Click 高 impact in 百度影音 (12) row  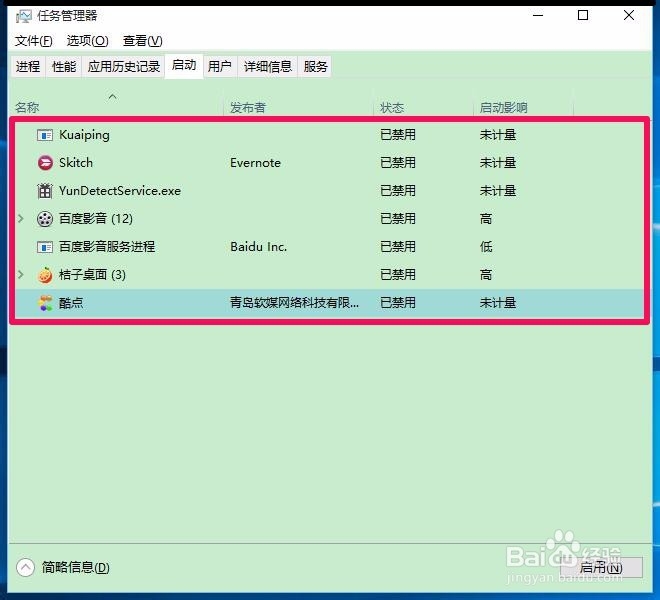(486, 219)
